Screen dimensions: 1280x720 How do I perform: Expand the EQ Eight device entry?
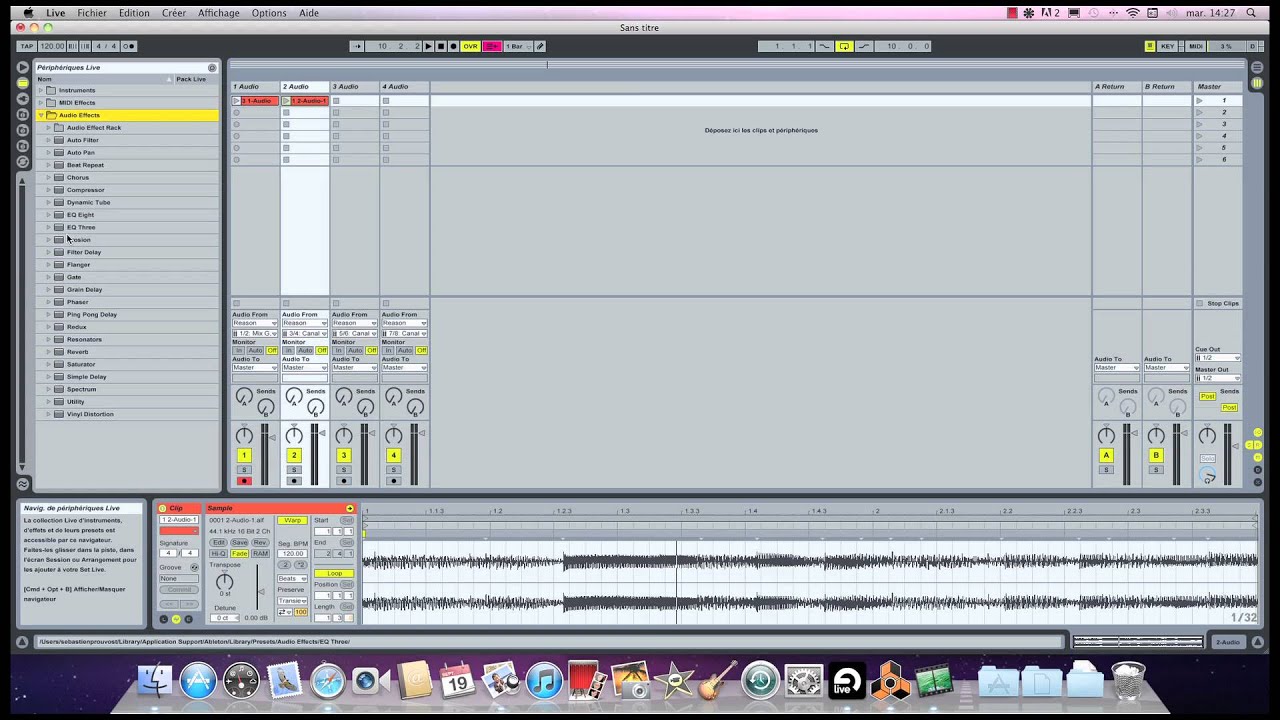point(48,215)
